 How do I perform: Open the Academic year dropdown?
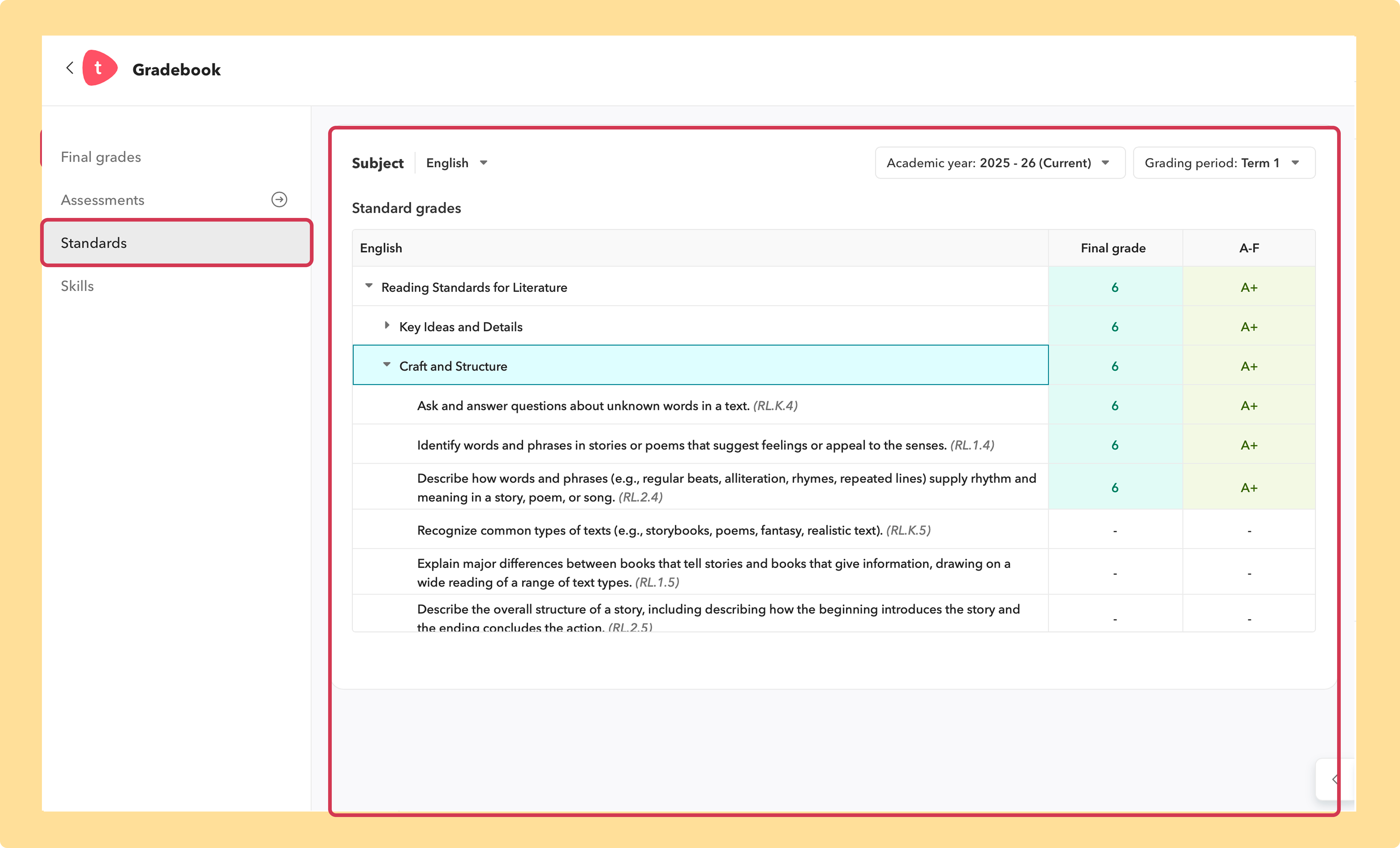pos(1000,163)
